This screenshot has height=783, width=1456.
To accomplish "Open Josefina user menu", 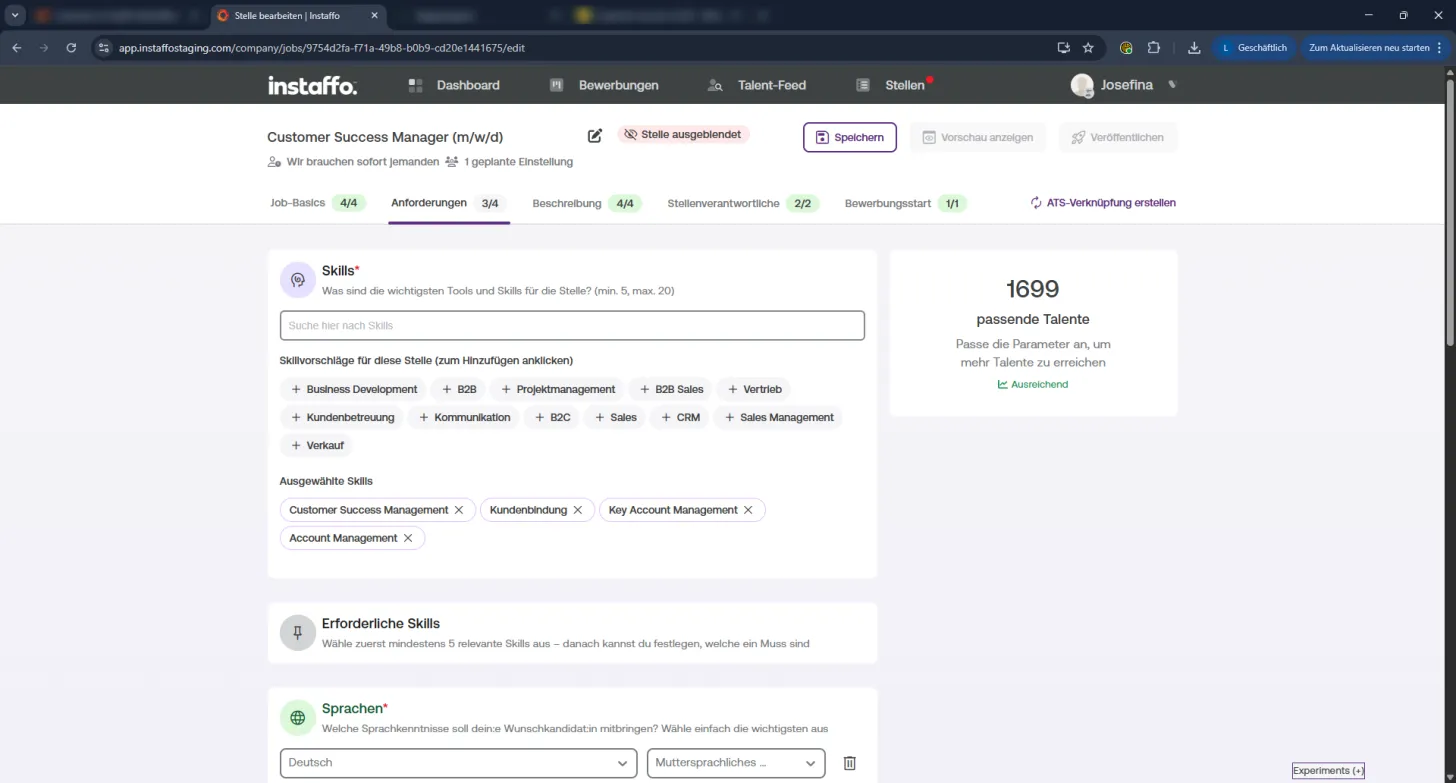I will pos(1125,86).
